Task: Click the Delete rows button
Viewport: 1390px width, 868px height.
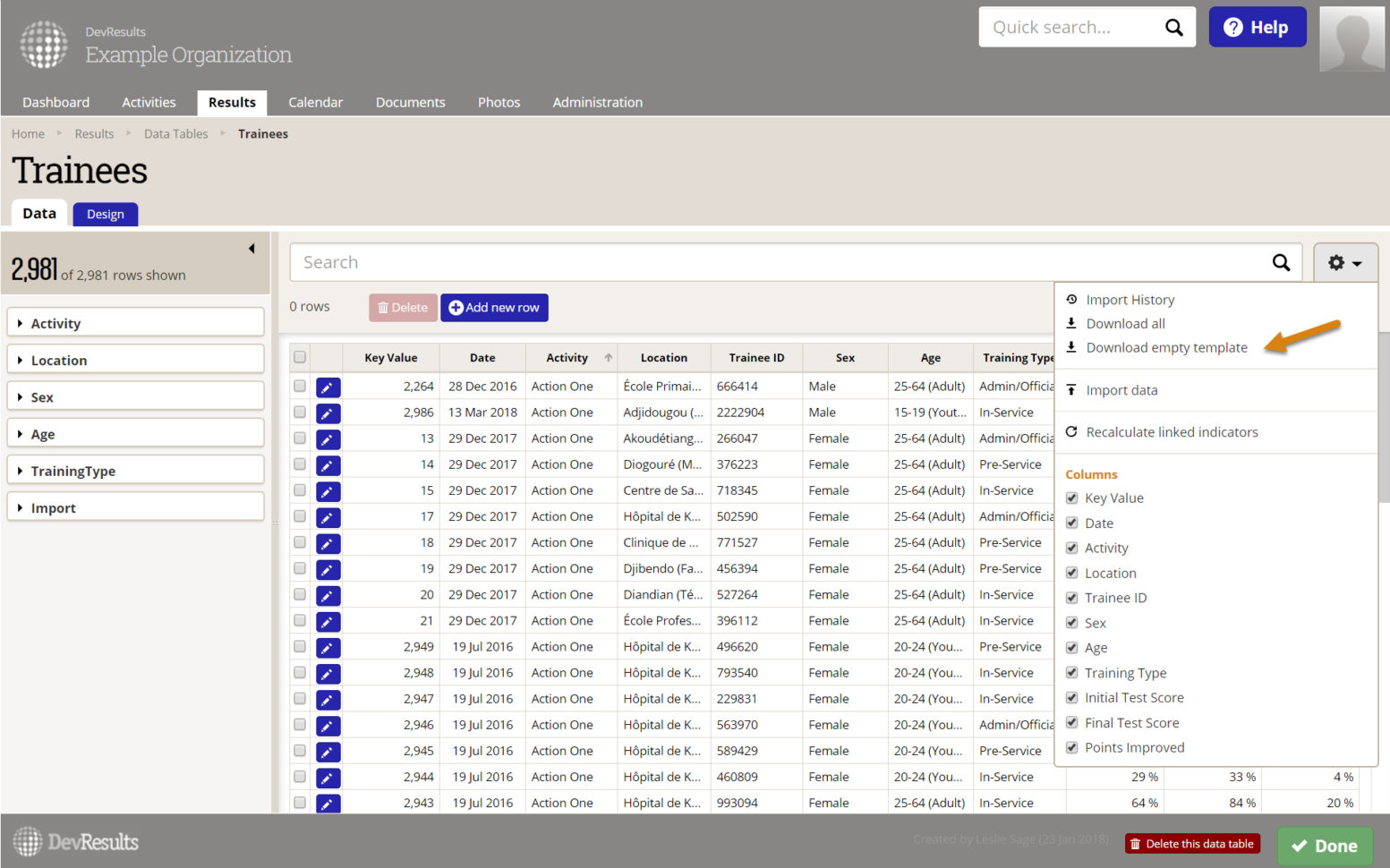Action: (403, 307)
